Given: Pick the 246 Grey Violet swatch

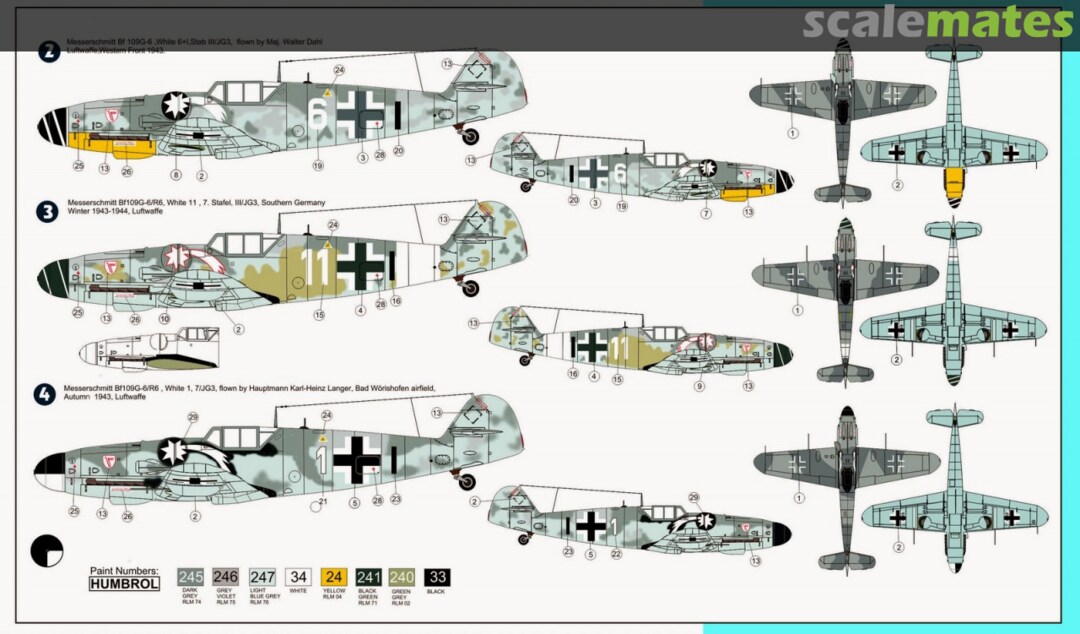Looking at the screenshot, I should point(227,577).
